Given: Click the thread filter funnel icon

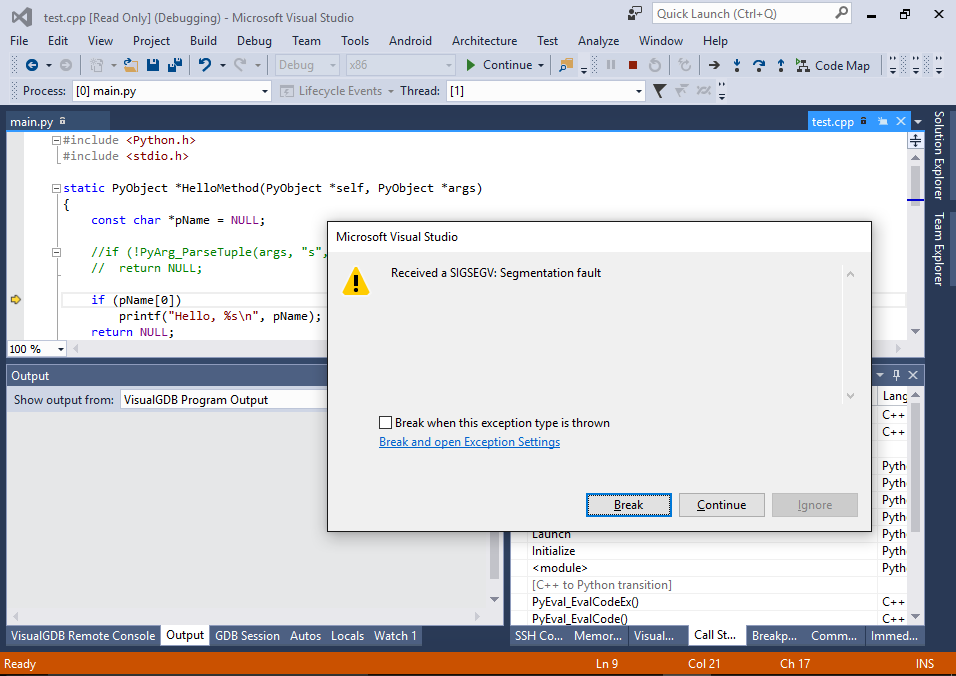Looking at the screenshot, I should coord(659,91).
